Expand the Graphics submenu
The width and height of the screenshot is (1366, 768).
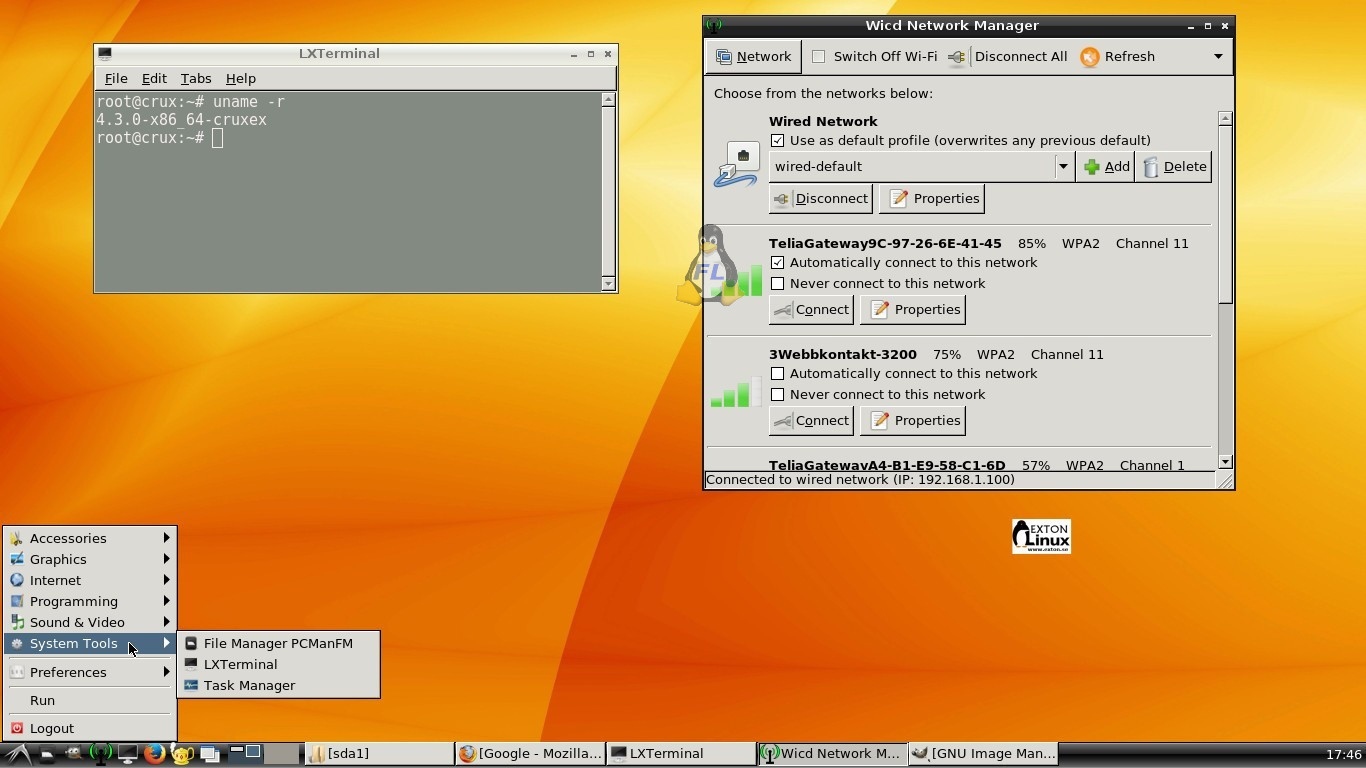90,559
